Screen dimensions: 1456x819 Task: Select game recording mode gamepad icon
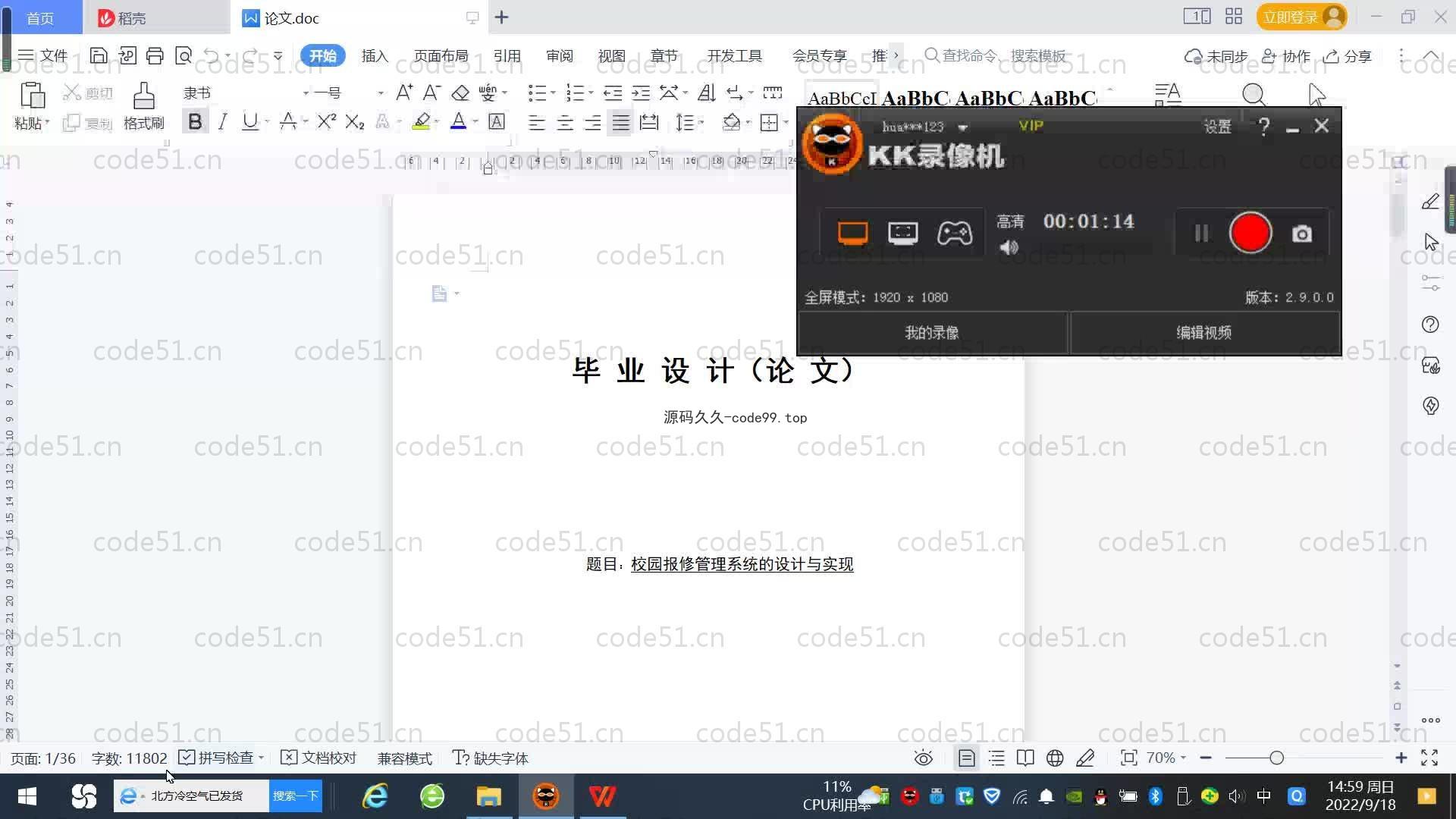click(x=955, y=233)
